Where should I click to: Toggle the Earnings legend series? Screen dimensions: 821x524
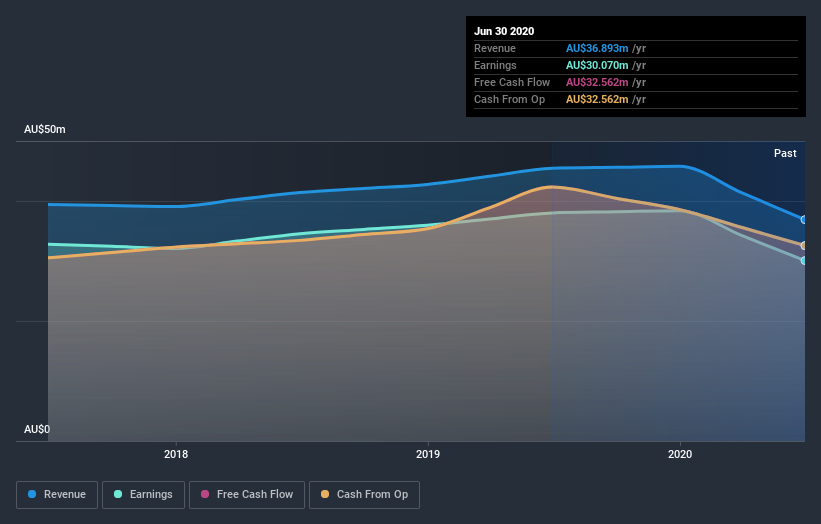click(x=143, y=495)
